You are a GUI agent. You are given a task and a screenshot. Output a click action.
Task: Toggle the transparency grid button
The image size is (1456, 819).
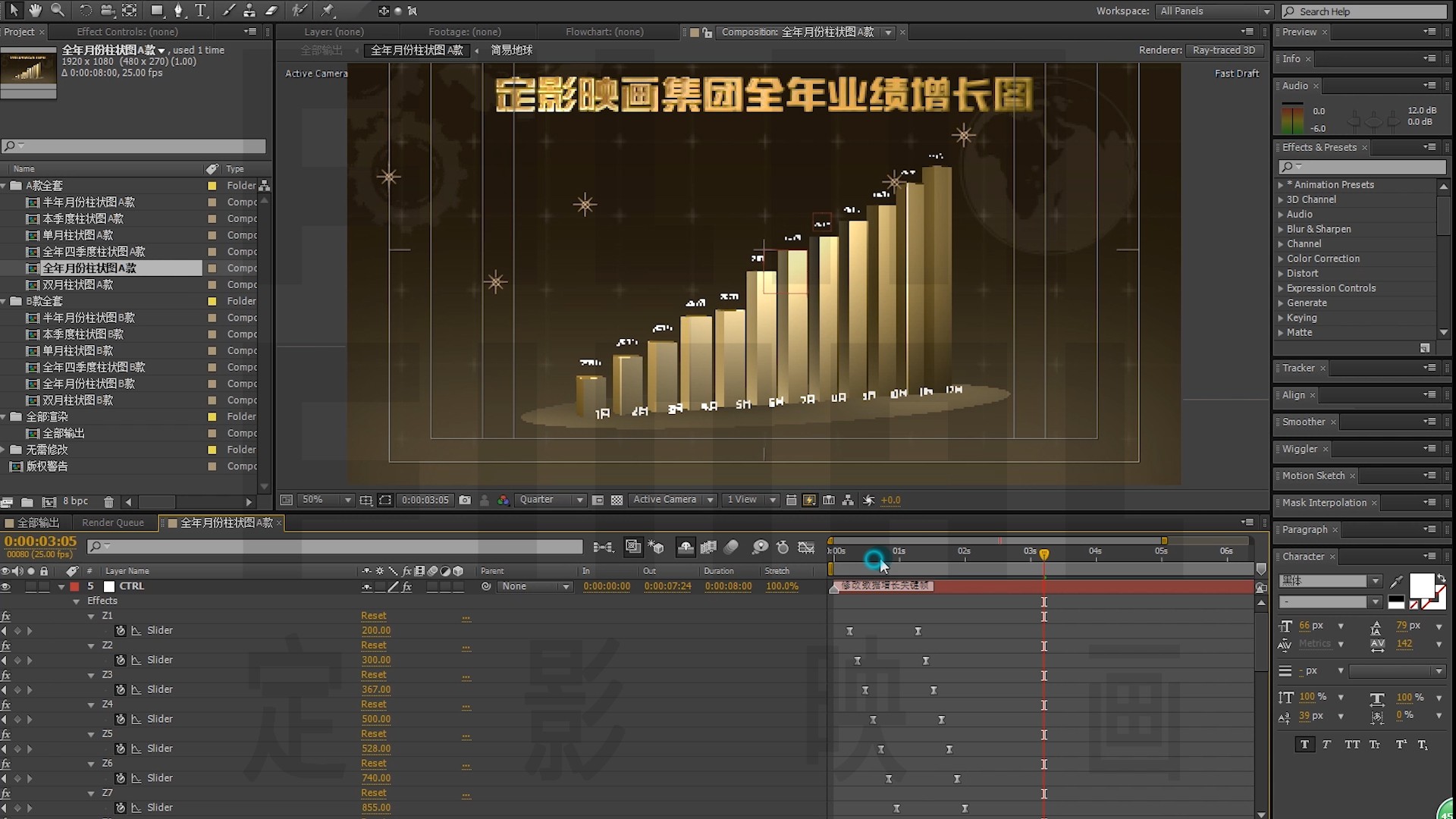pos(617,500)
